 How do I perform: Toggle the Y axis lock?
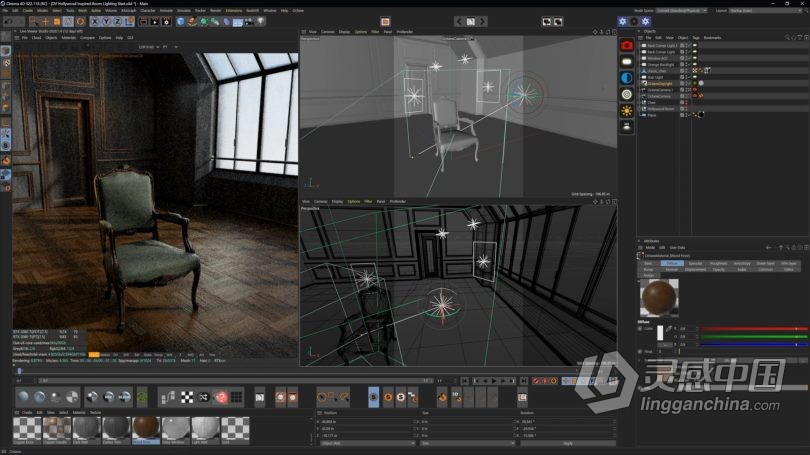(106, 22)
